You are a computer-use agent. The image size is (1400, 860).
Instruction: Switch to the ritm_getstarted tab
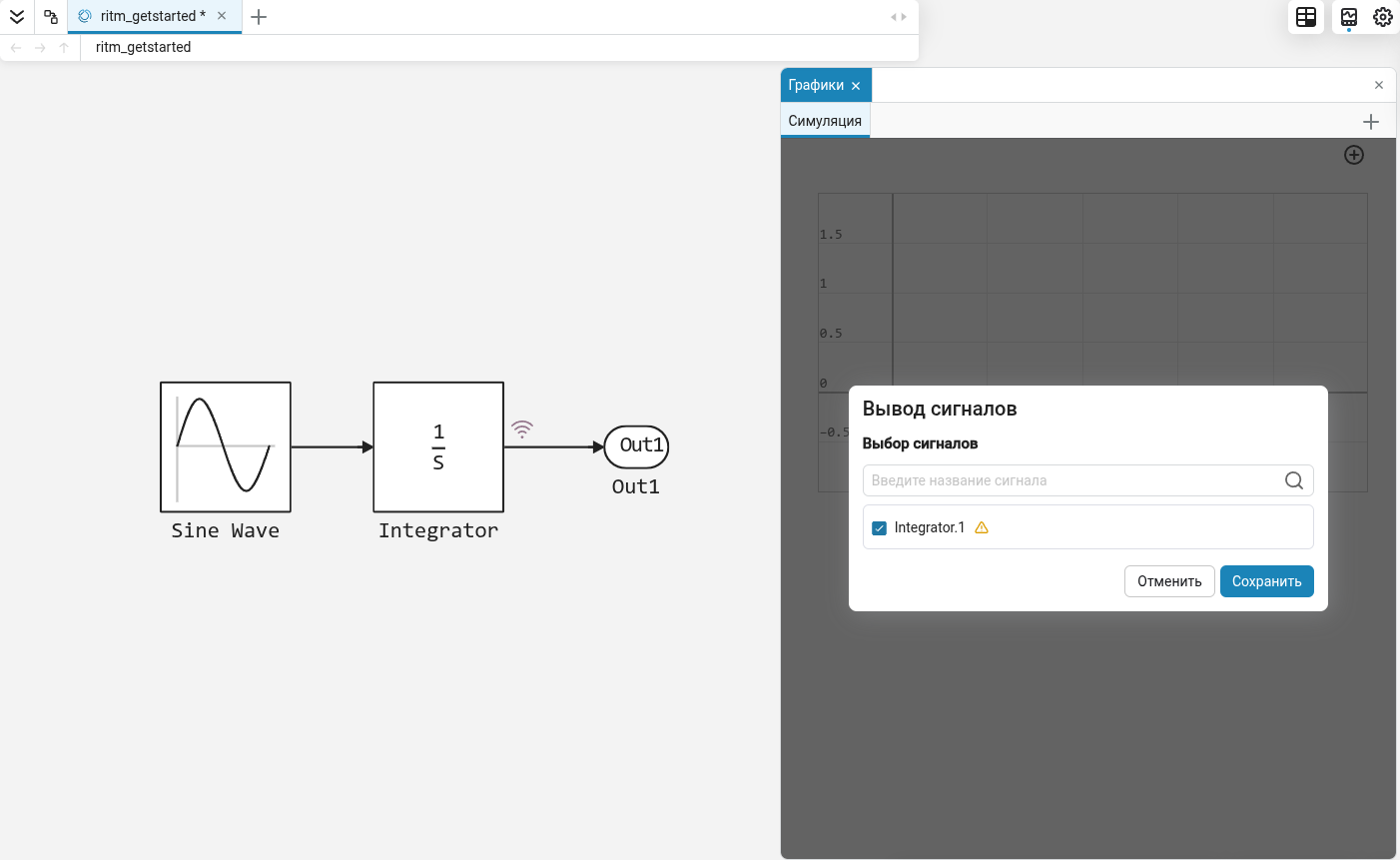coord(153,16)
